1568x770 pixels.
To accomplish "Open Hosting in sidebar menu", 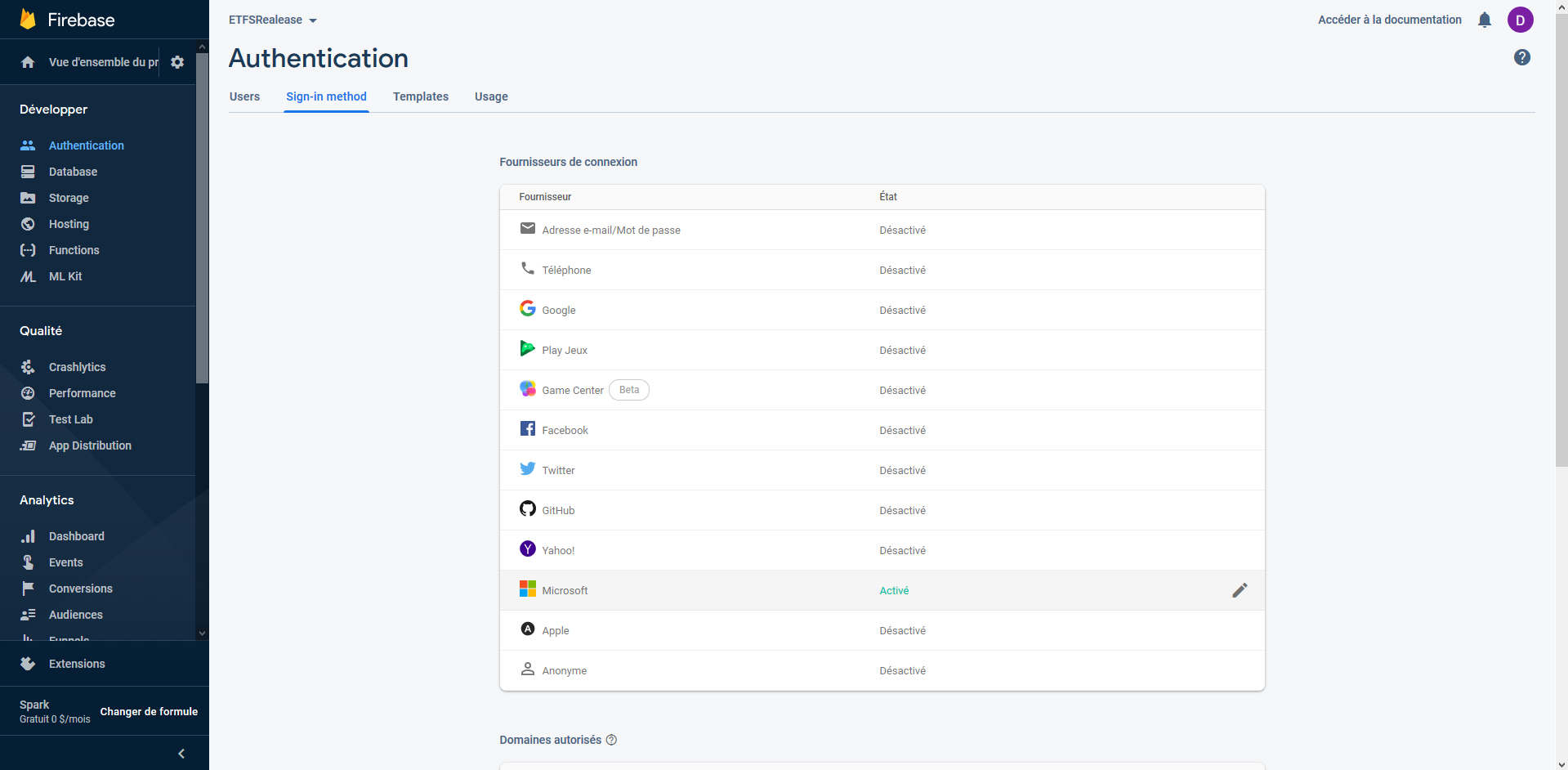I will point(69,224).
